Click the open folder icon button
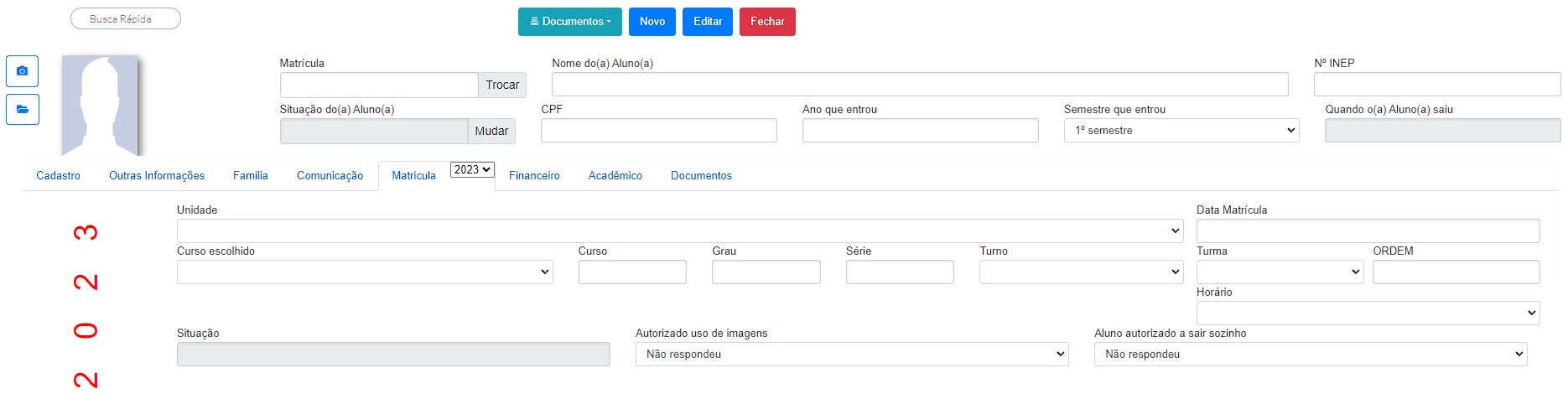The height and width of the screenshot is (404, 1568). [23, 109]
